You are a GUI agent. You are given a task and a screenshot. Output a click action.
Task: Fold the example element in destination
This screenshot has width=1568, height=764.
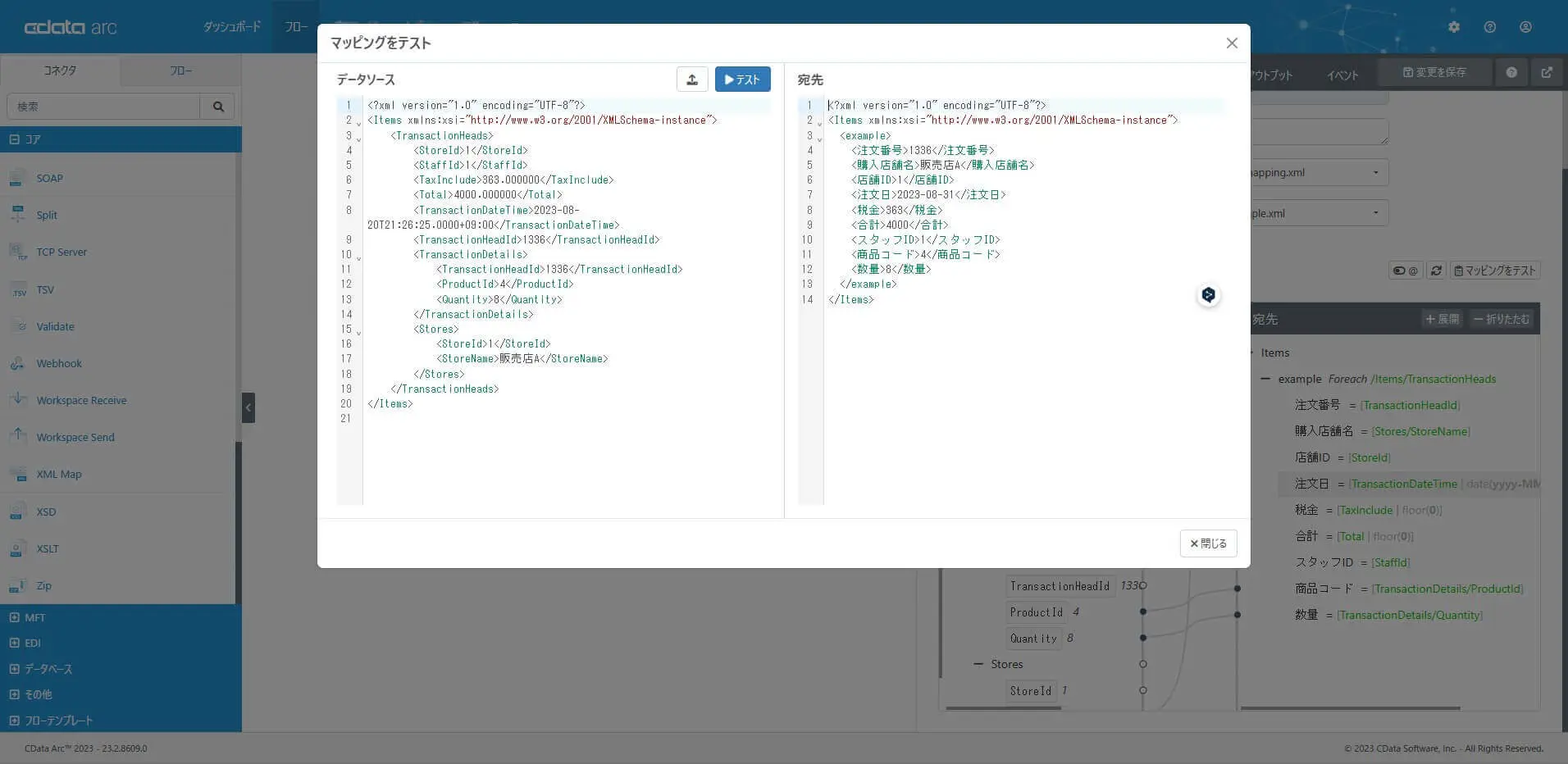click(819, 139)
